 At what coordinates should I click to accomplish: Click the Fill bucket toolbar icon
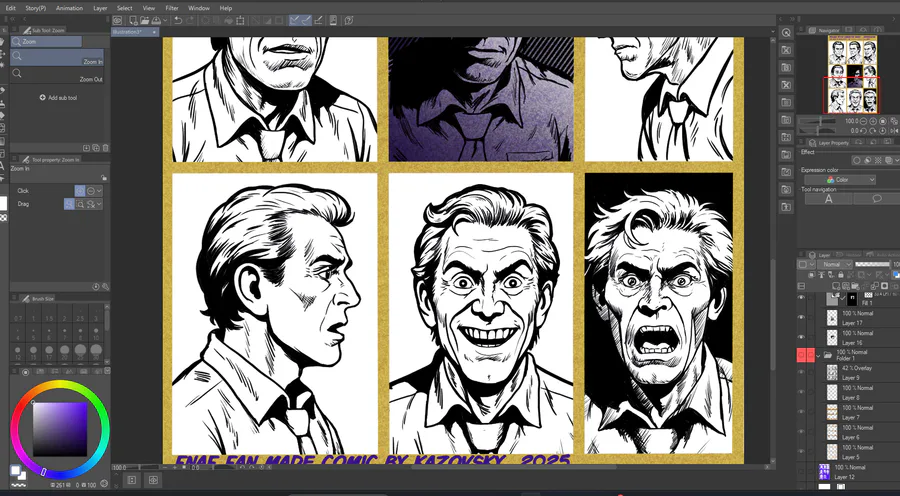[x=228, y=21]
